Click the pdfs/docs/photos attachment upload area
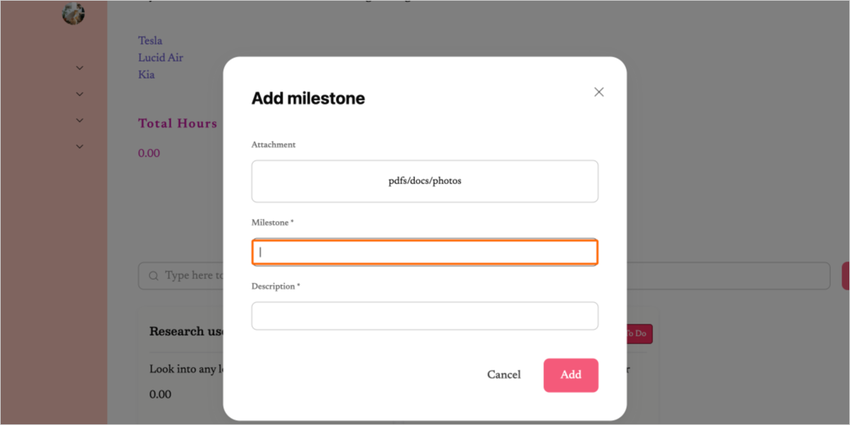The height and width of the screenshot is (425, 850). click(425, 181)
